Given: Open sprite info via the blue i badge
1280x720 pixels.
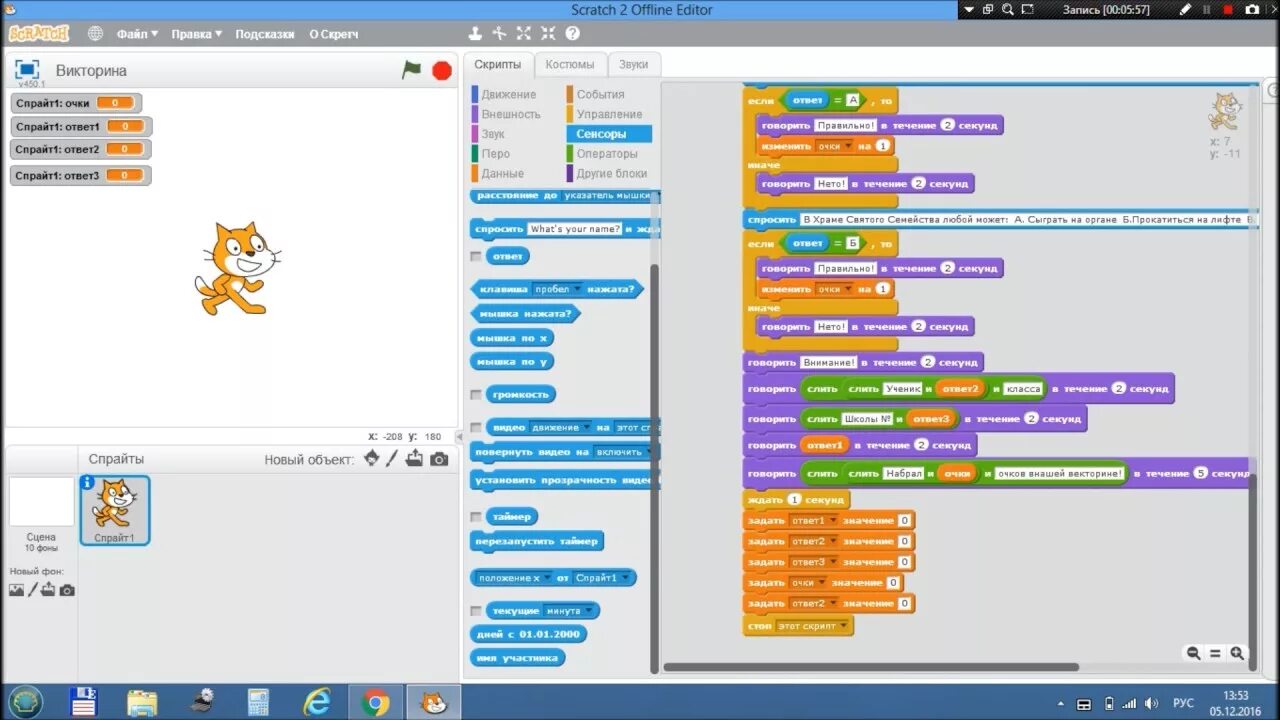Looking at the screenshot, I should (87, 482).
